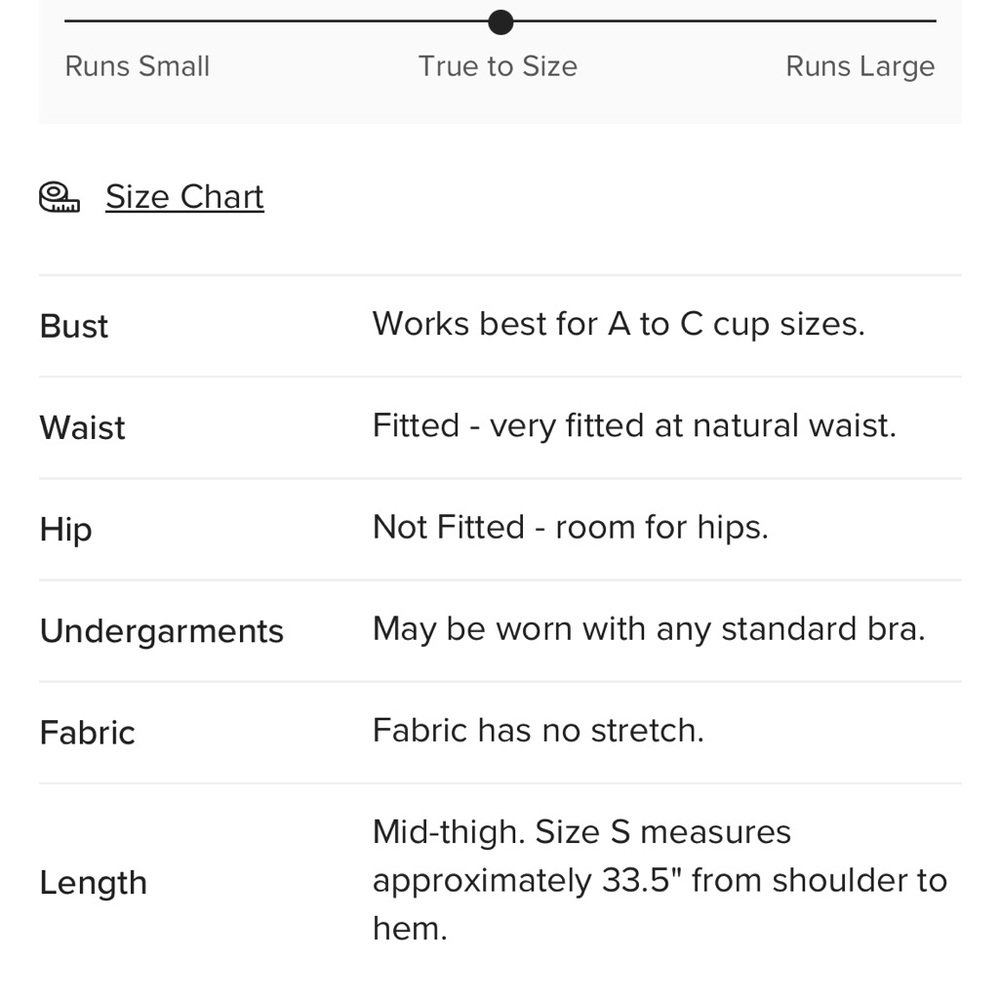This screenshot has height=1000, width=1000.
Task: Click the Hip row label
Action: [66, 529]
